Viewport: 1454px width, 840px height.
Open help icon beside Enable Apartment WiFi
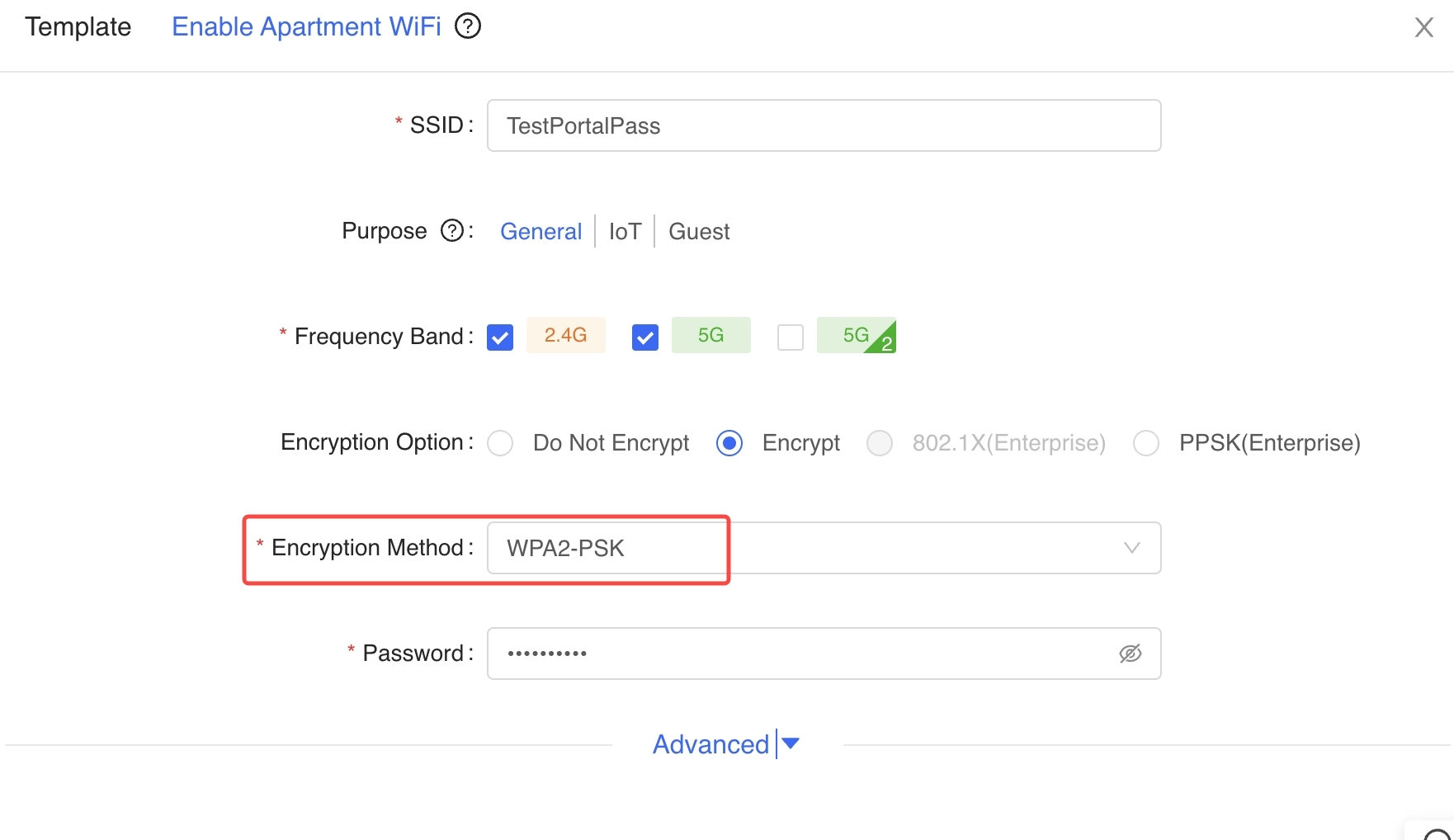pyautogui.click(x=468, y=26)
